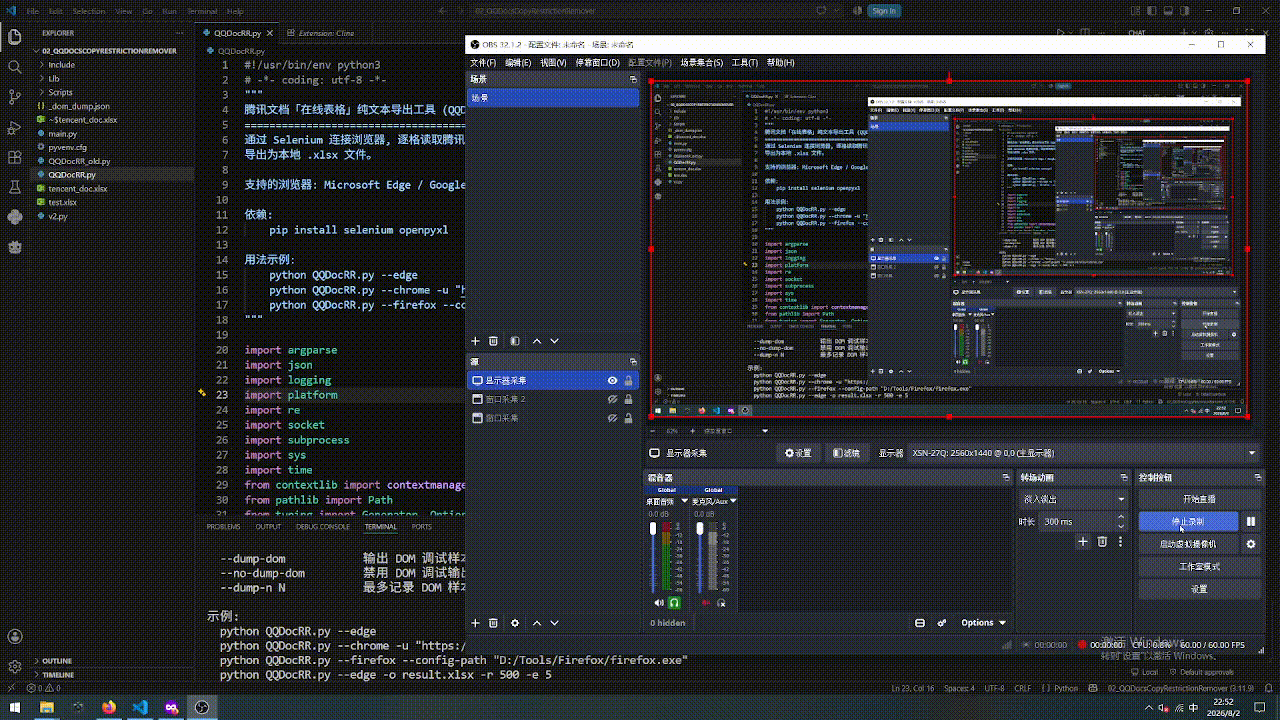Open the 编辑(E) menu in OBS
The width and height of the screenshot is (1280, 720).
518,62
